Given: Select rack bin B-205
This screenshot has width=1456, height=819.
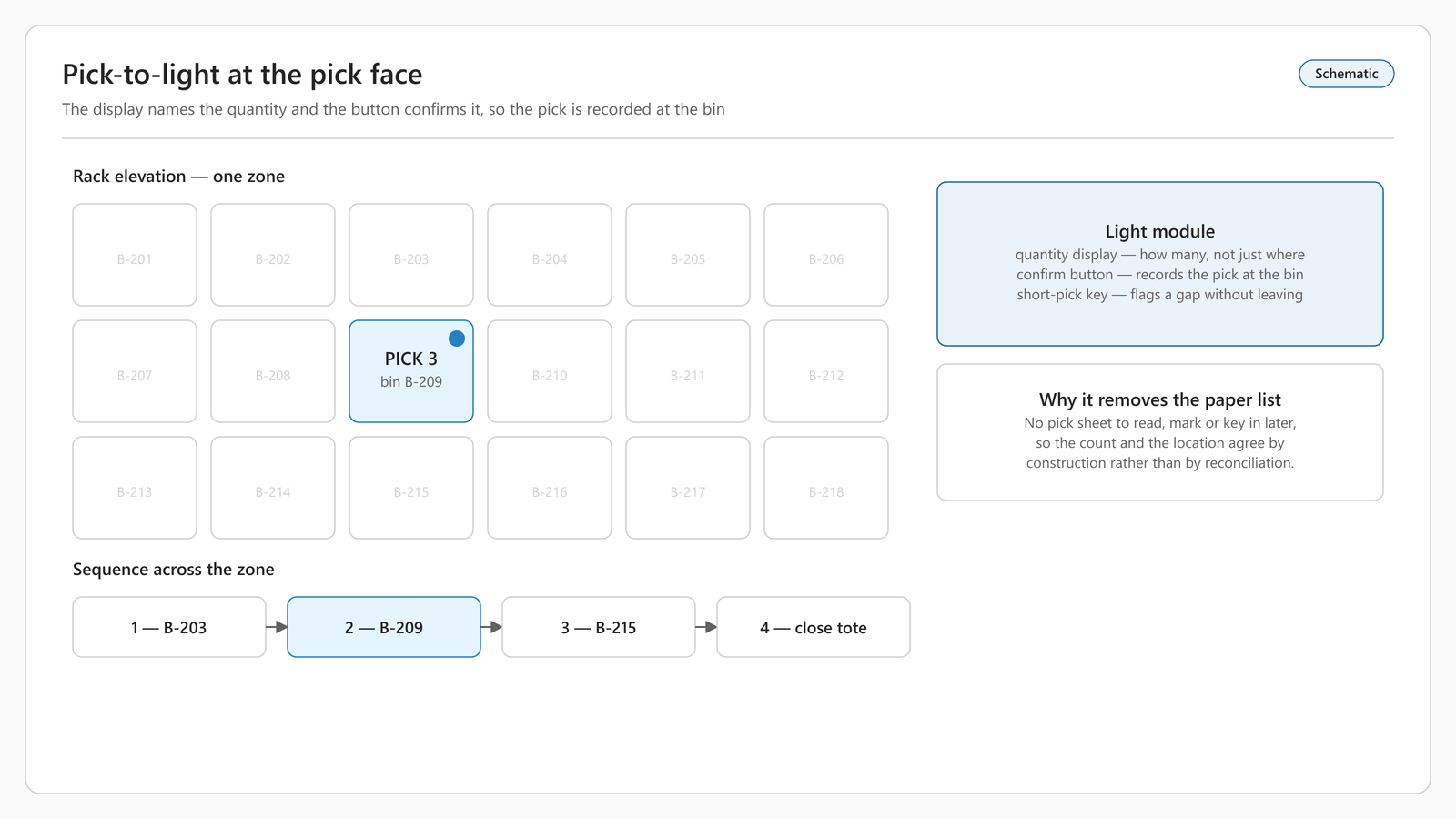Looking at the screenshot, I should (688, 255).
